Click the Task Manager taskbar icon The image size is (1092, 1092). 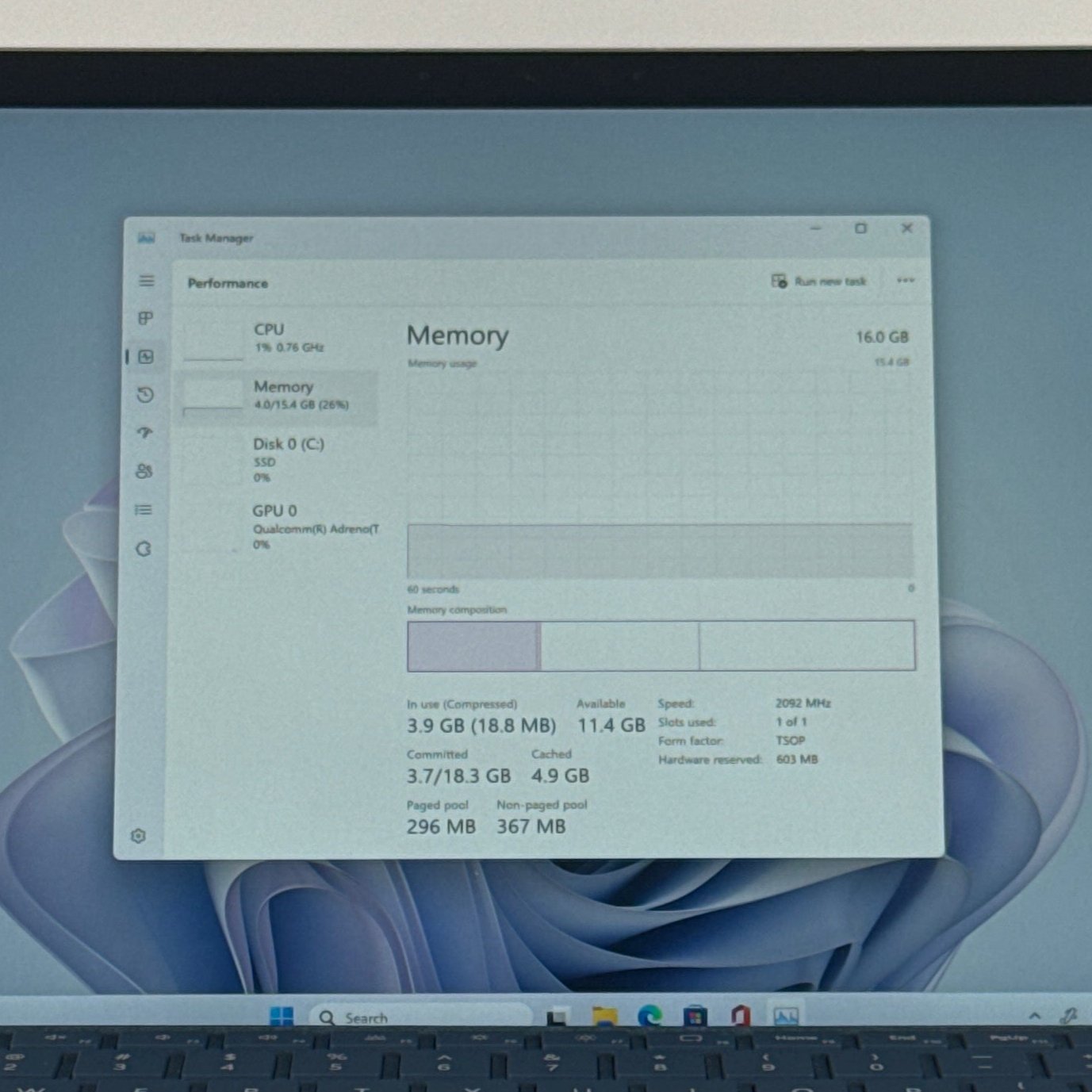[786, 1015]
